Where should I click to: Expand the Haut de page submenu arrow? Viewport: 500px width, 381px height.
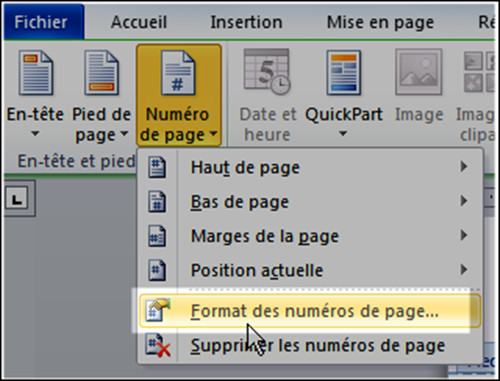[463, 166]
